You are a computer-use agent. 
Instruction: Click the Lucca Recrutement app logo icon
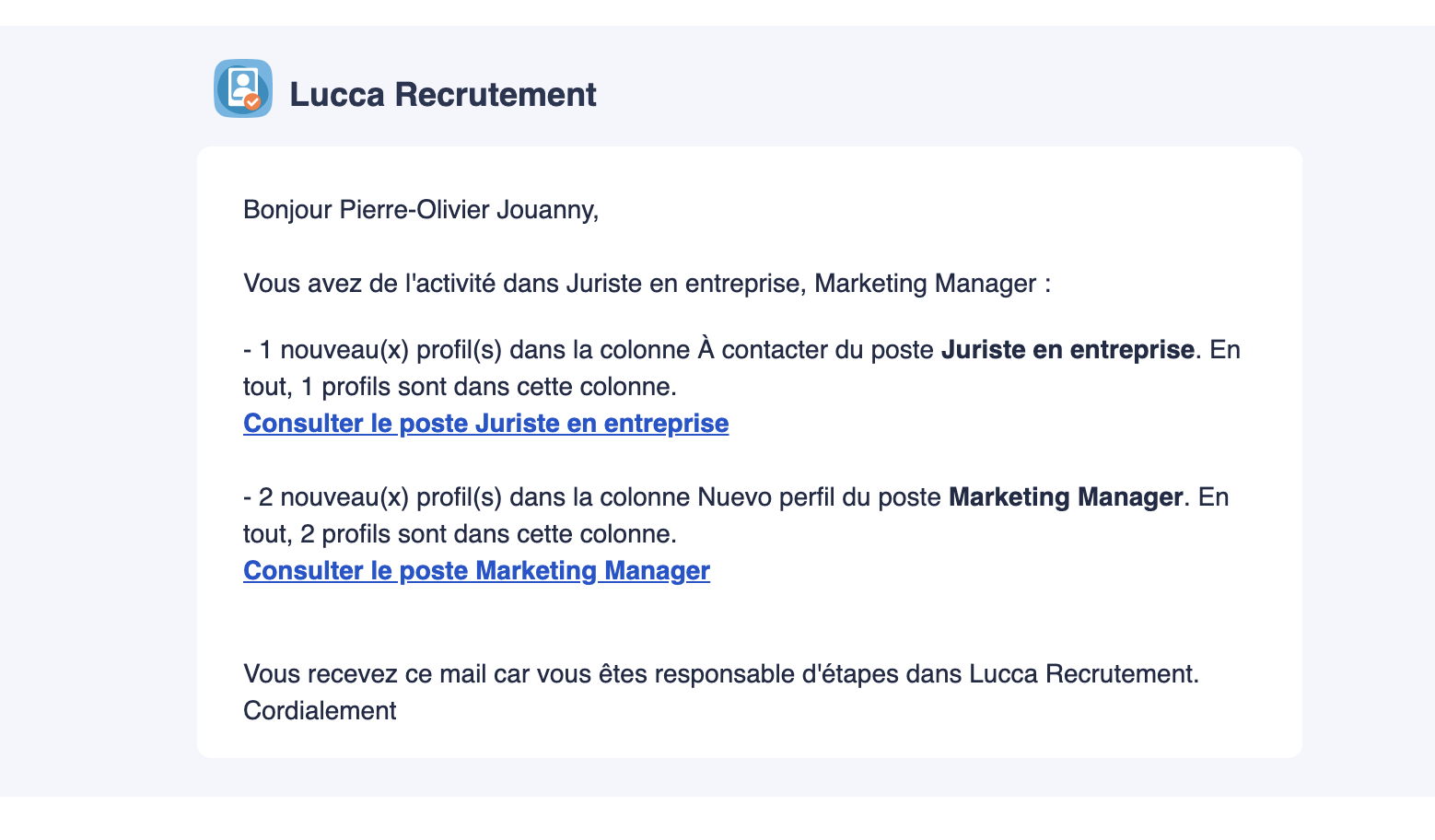tap(243, 88)
